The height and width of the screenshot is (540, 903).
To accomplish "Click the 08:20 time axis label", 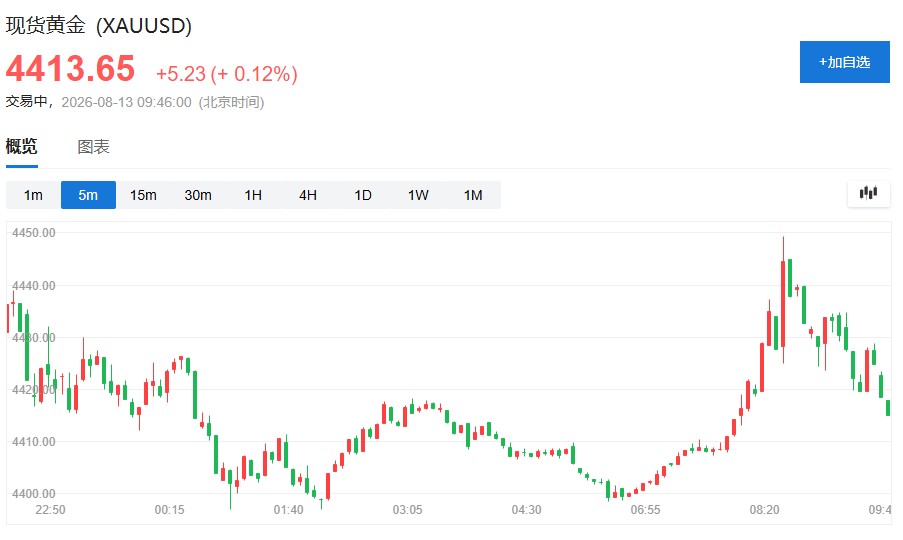I will pyautogui.click(x=764, y=509).
